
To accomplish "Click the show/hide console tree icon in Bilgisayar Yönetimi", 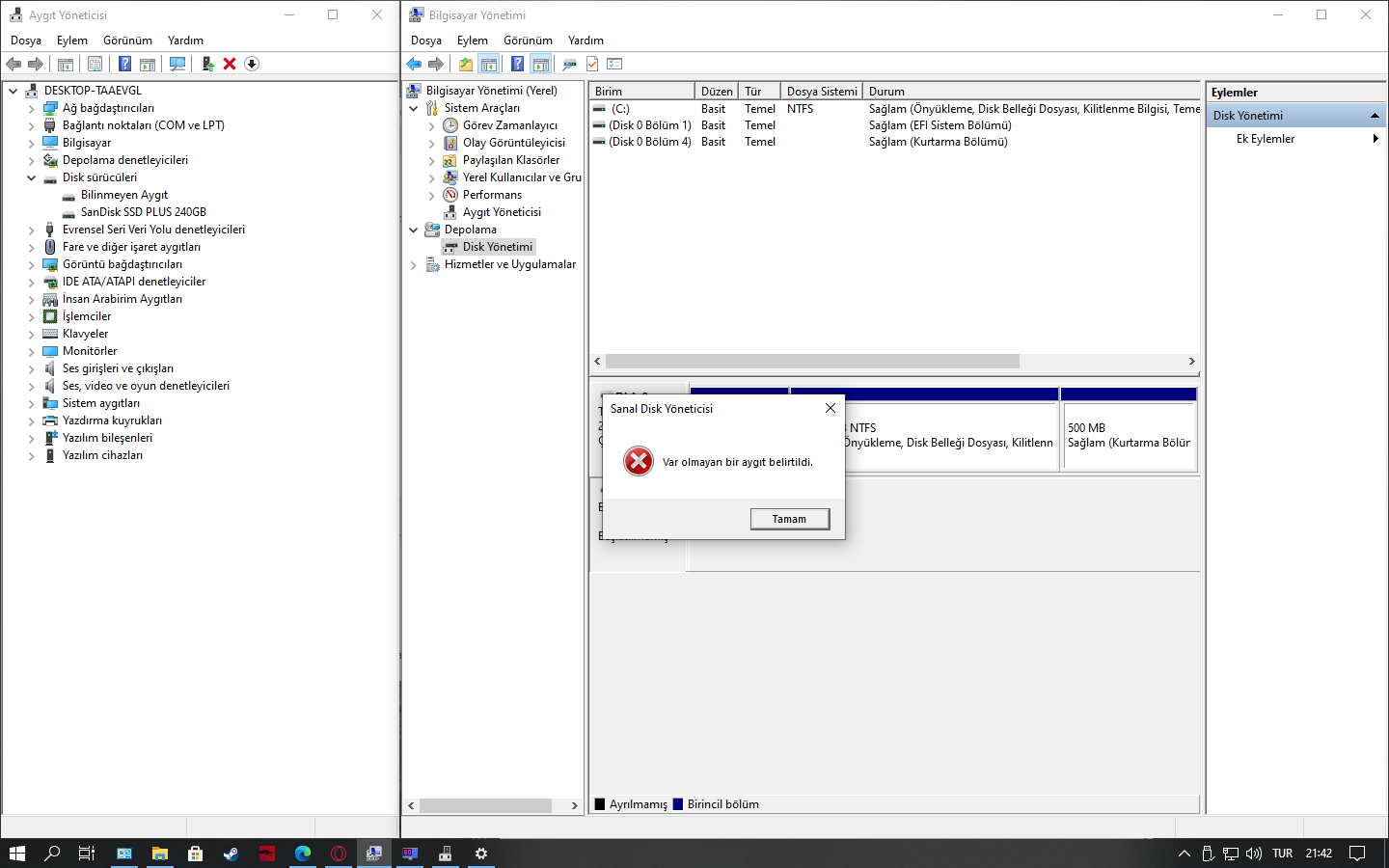I will point(489,64).
